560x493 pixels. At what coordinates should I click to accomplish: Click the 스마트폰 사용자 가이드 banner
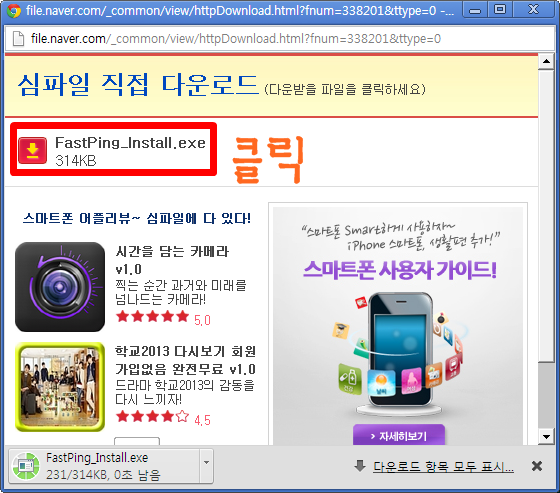coord(399,325)
